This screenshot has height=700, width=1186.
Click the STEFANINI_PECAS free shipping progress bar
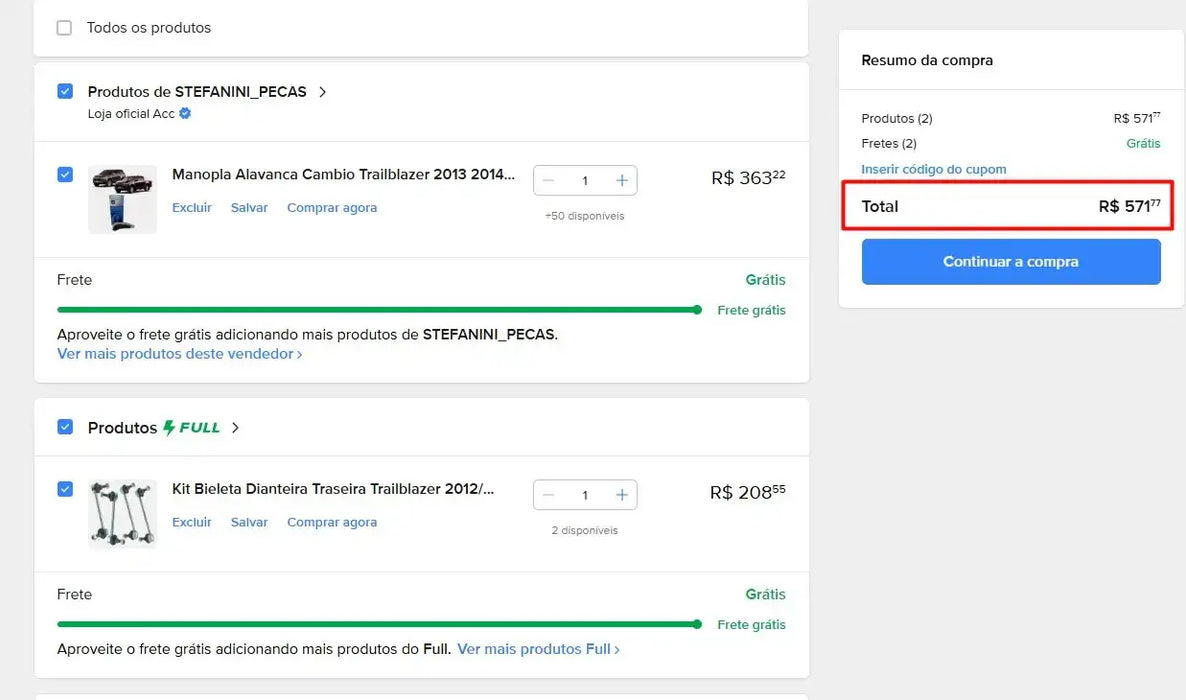(378, 310)
